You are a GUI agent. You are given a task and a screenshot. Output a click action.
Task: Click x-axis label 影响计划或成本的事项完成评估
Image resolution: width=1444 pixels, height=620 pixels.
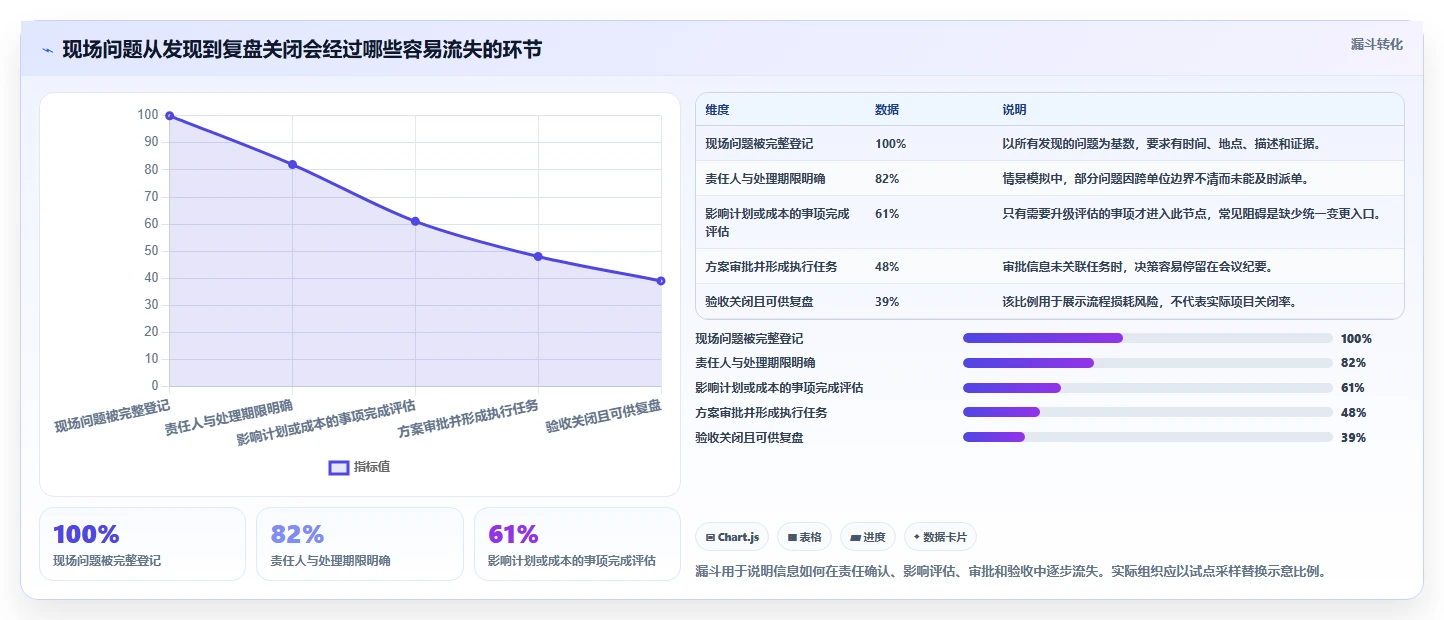(326, 421)
